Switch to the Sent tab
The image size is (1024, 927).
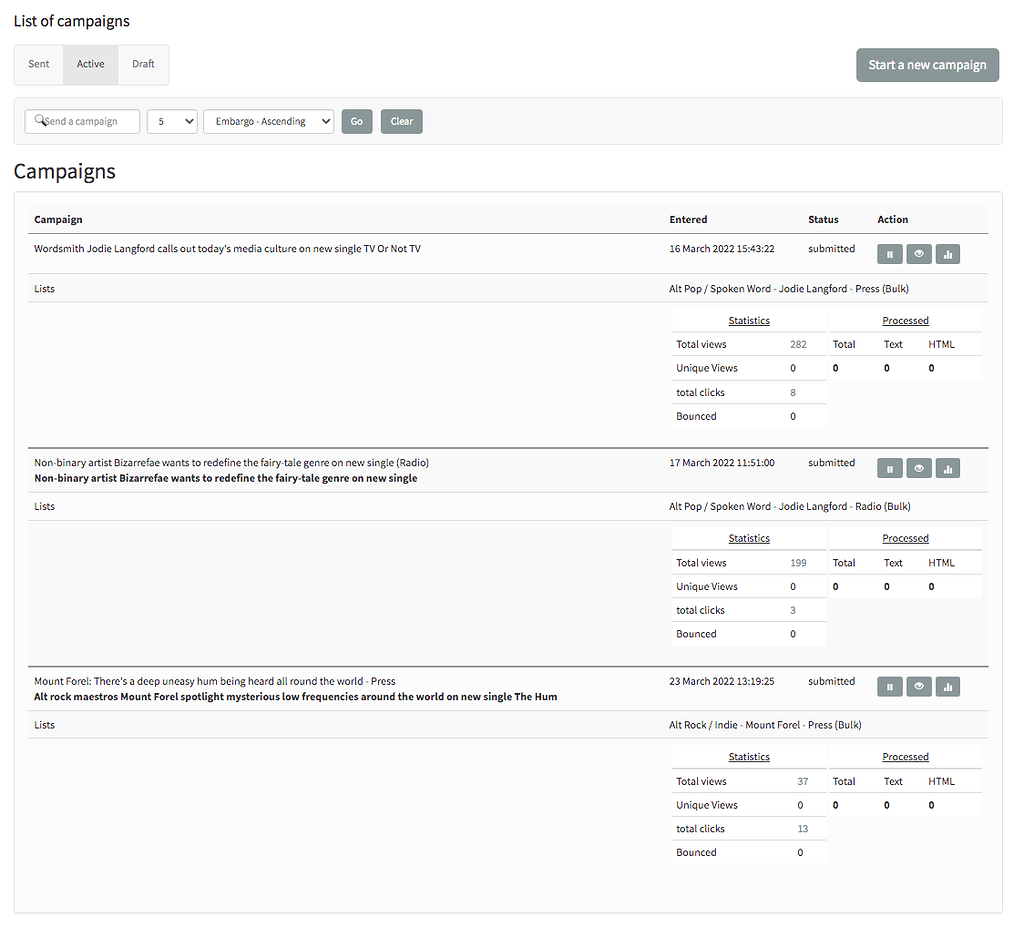(x=38, y=64)
